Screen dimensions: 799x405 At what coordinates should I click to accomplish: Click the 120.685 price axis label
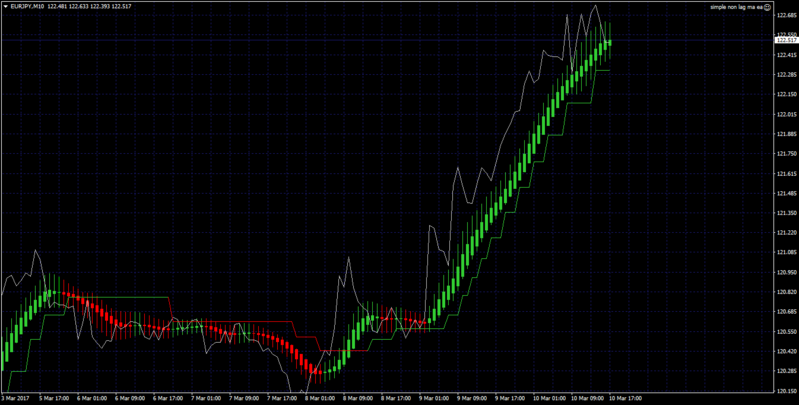click(786, 312)
